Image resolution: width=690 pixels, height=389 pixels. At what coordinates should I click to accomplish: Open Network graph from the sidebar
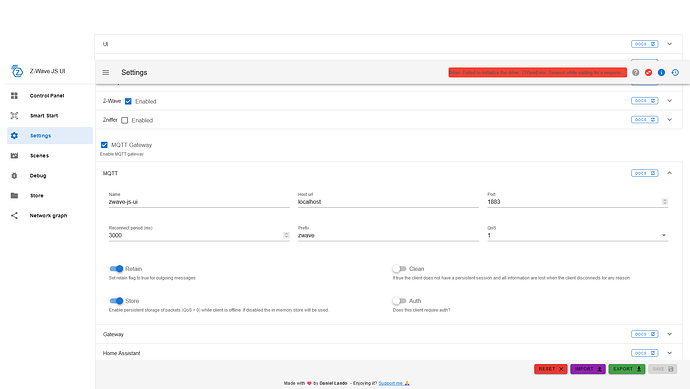coord(50,216)
